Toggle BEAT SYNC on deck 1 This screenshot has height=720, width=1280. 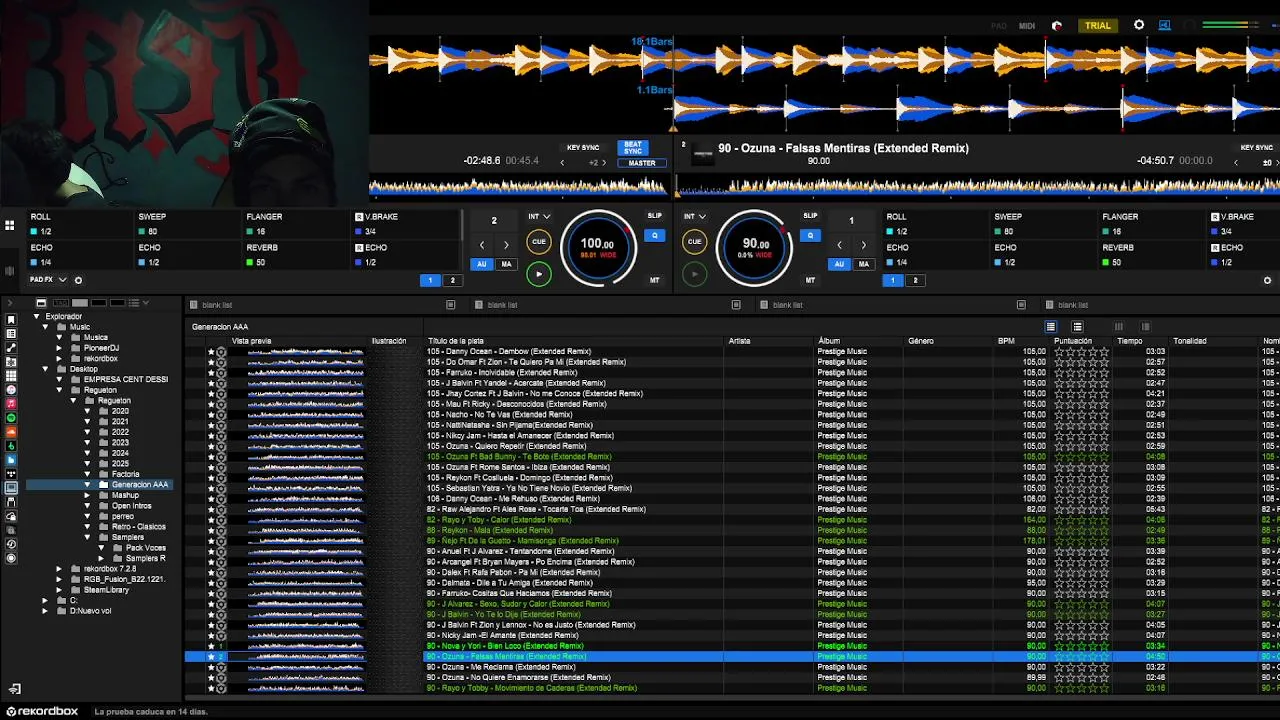tap(633, 148)
